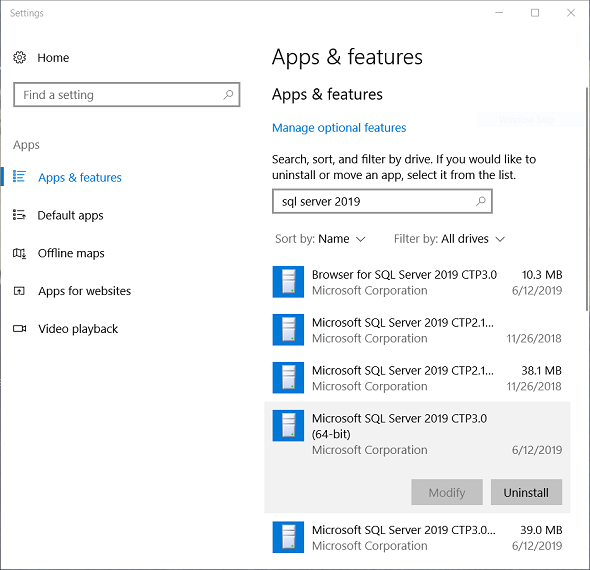The width and height of the screenshot is (590, 570).
Task: Click the sql server 2019 search box
Action: pos(382,201)
